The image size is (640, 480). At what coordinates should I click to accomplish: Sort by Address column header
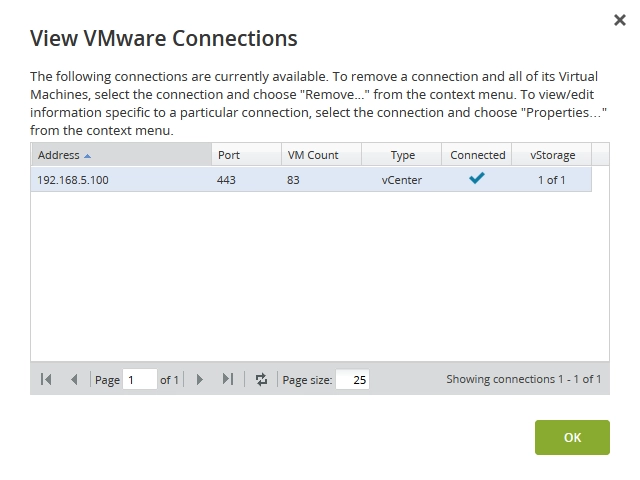121,155
